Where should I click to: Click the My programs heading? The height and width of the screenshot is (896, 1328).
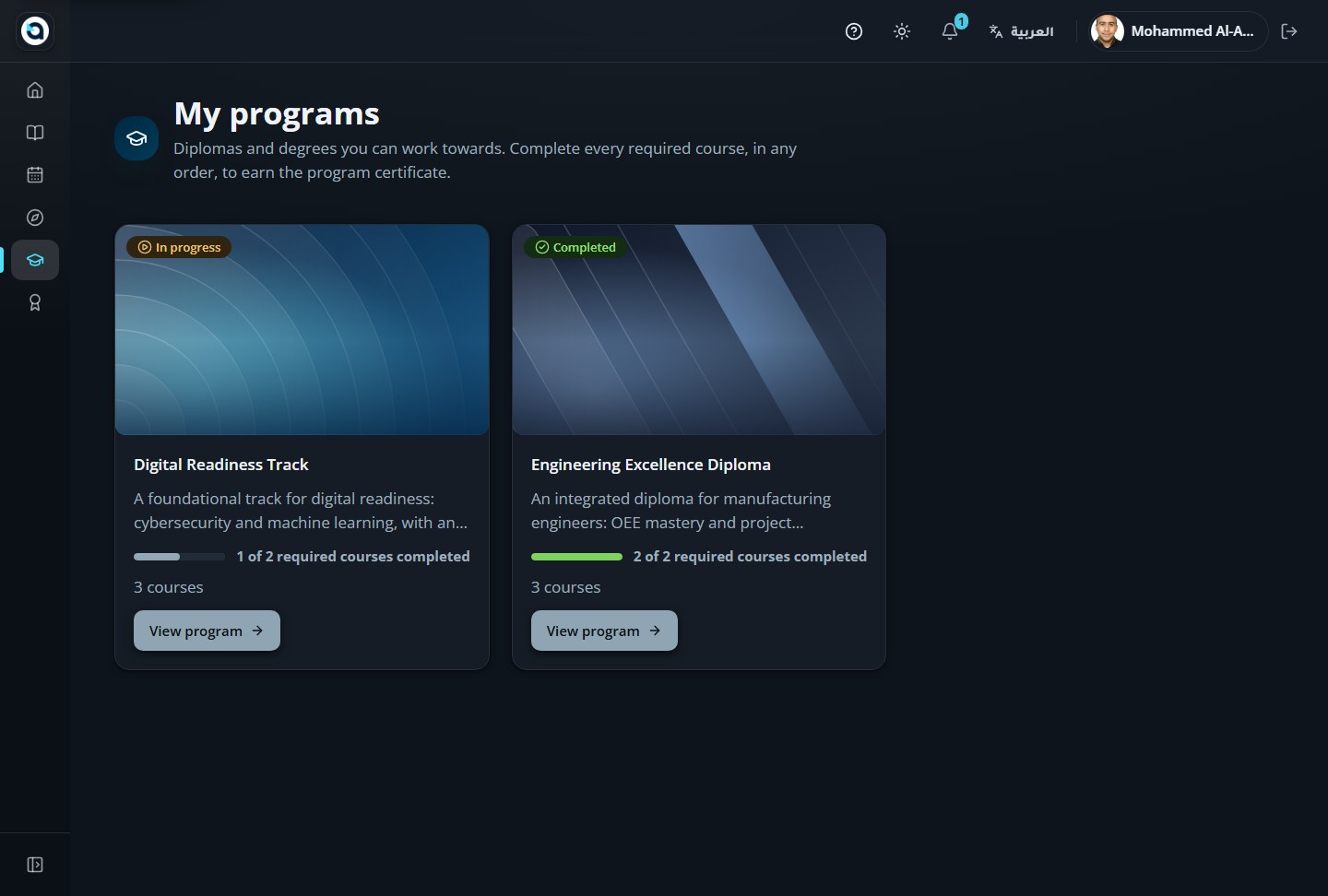point(277,114)
